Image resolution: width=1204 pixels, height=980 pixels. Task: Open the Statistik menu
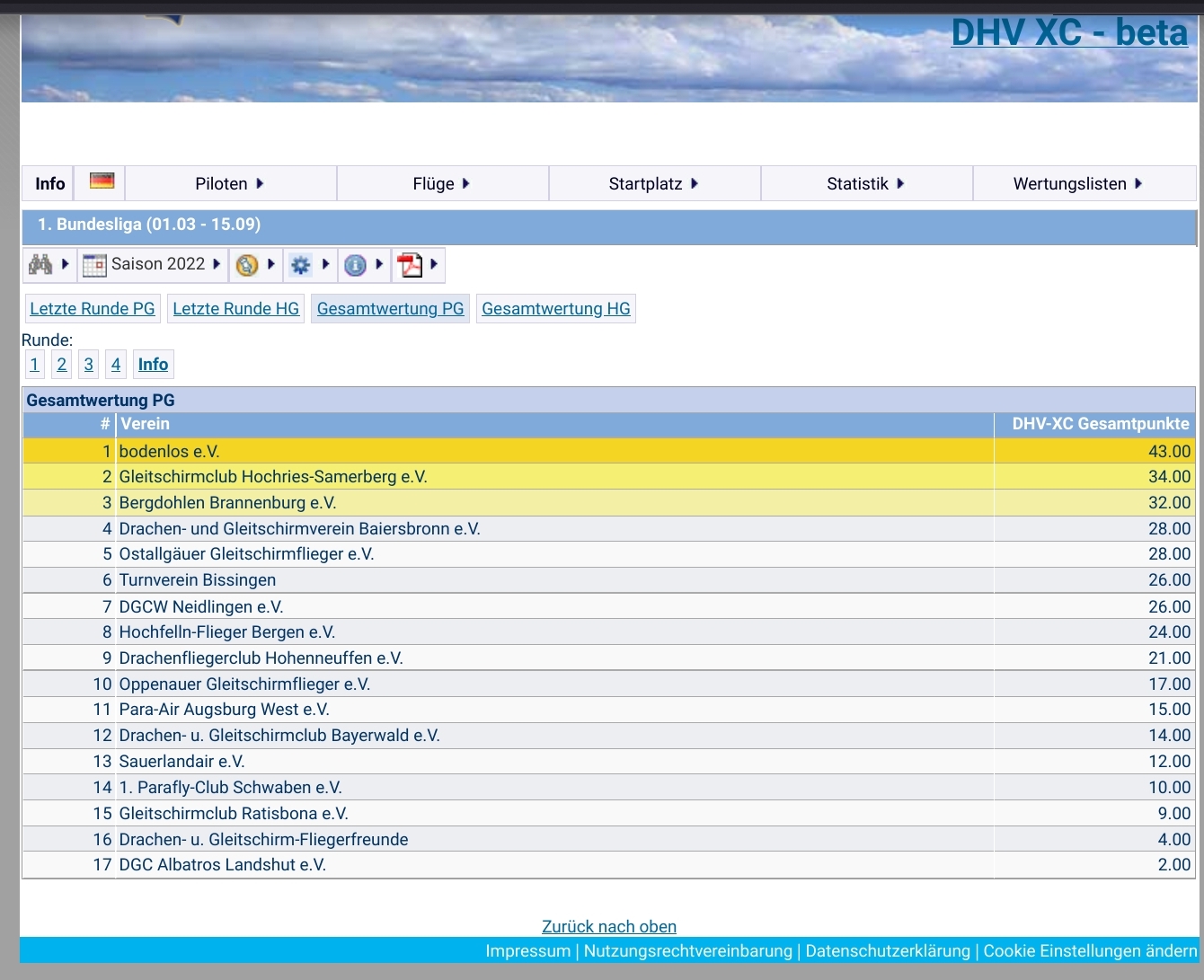click(x=867, y=183)
